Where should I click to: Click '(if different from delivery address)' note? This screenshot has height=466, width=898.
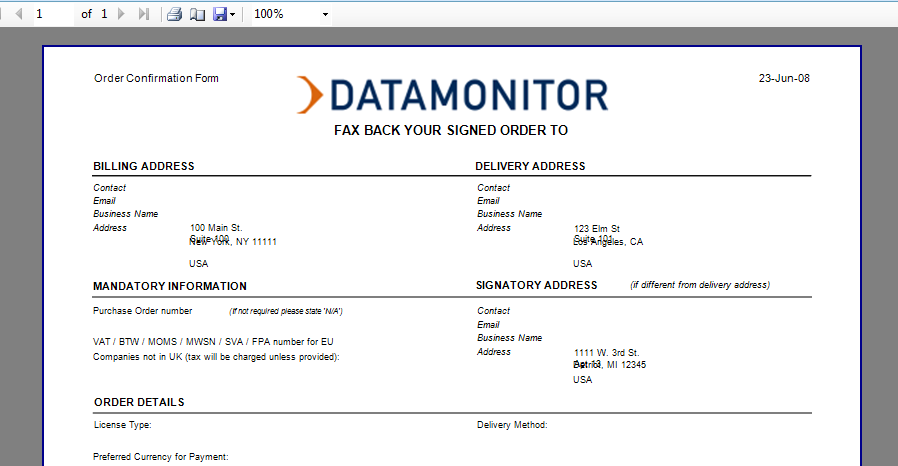click(700, 285)
